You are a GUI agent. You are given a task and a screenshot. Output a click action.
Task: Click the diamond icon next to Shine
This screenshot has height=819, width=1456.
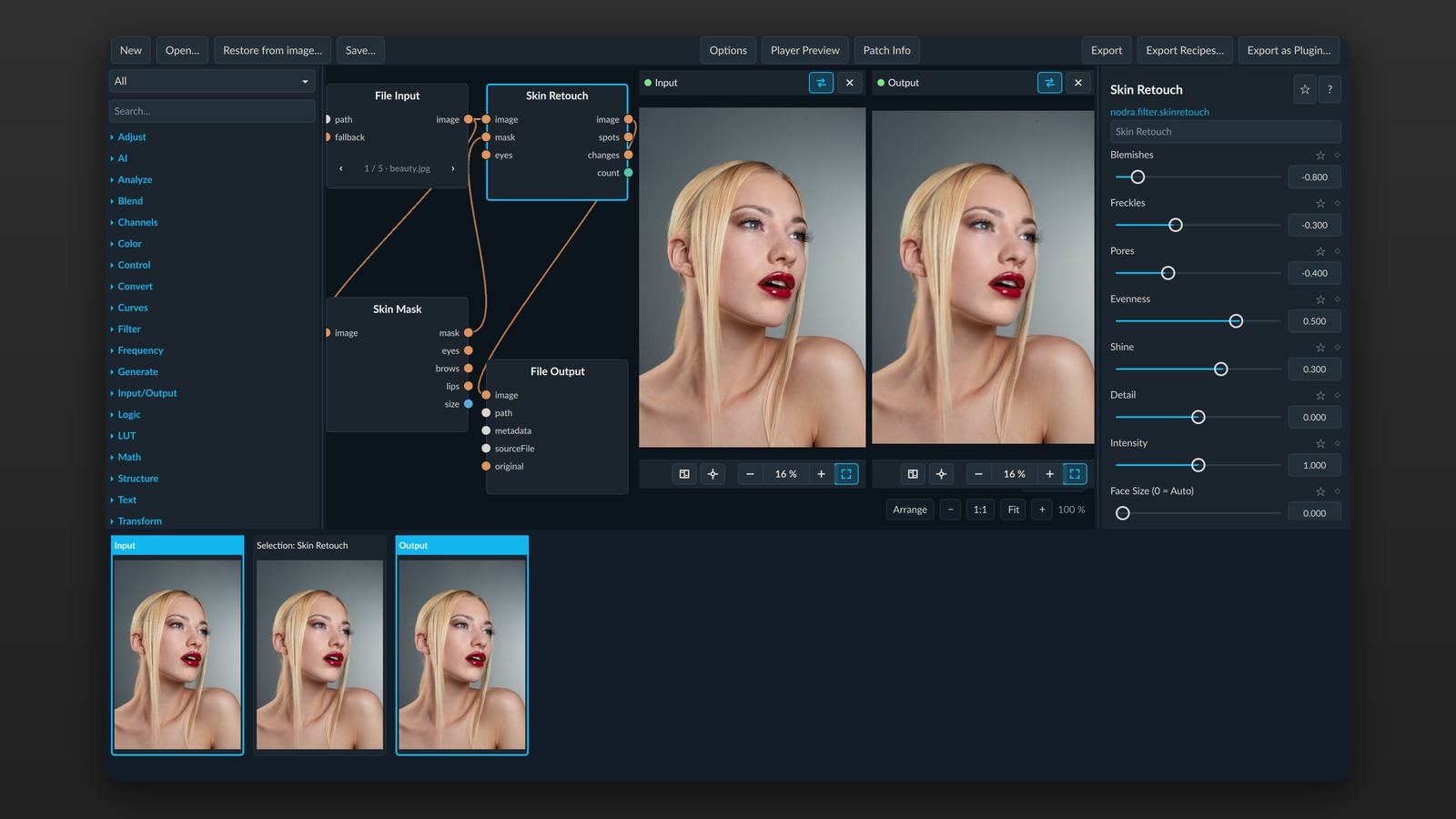(1337, 348)
